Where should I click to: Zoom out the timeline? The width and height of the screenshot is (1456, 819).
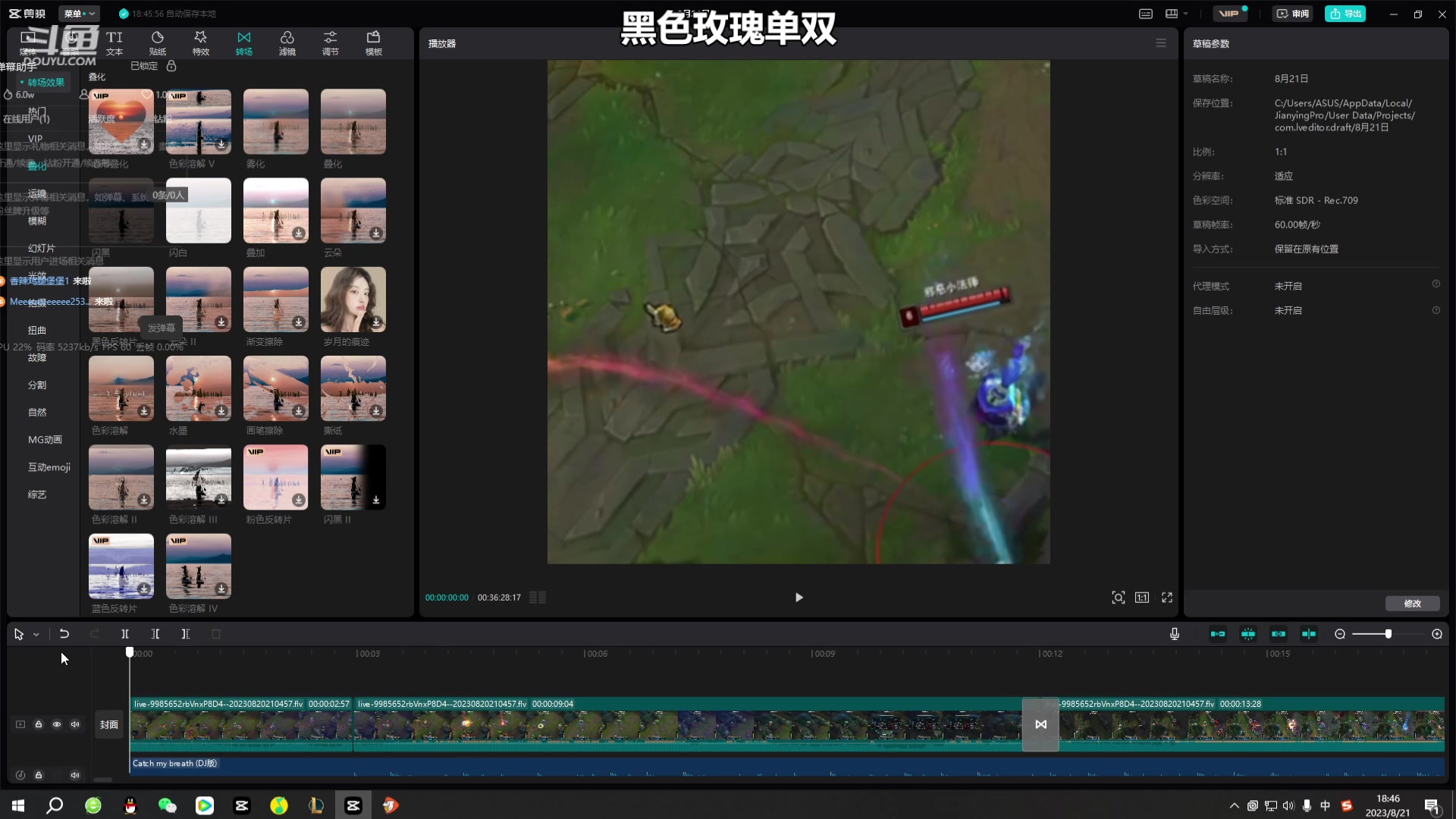1340,634
